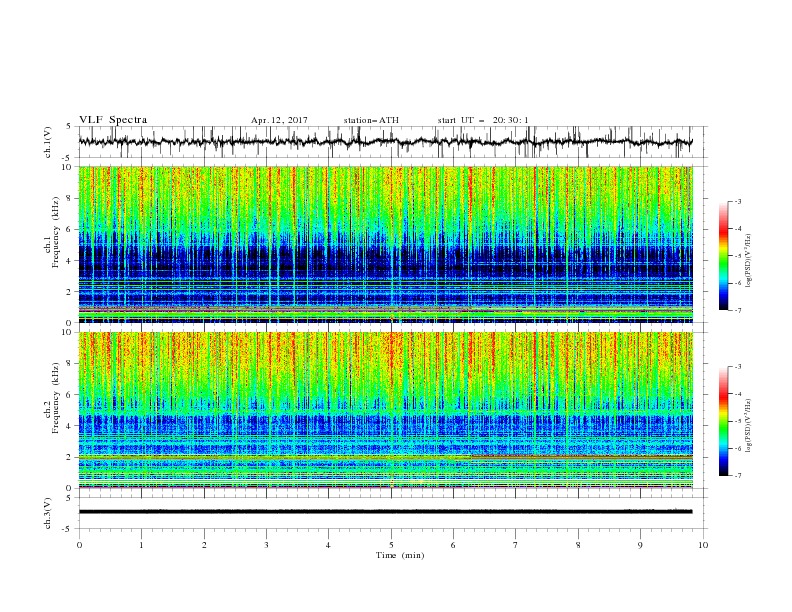The height and width of the screenshot is (612, 792).
Task: Click the "Time (min)" x-axis label
Action: 400,555
